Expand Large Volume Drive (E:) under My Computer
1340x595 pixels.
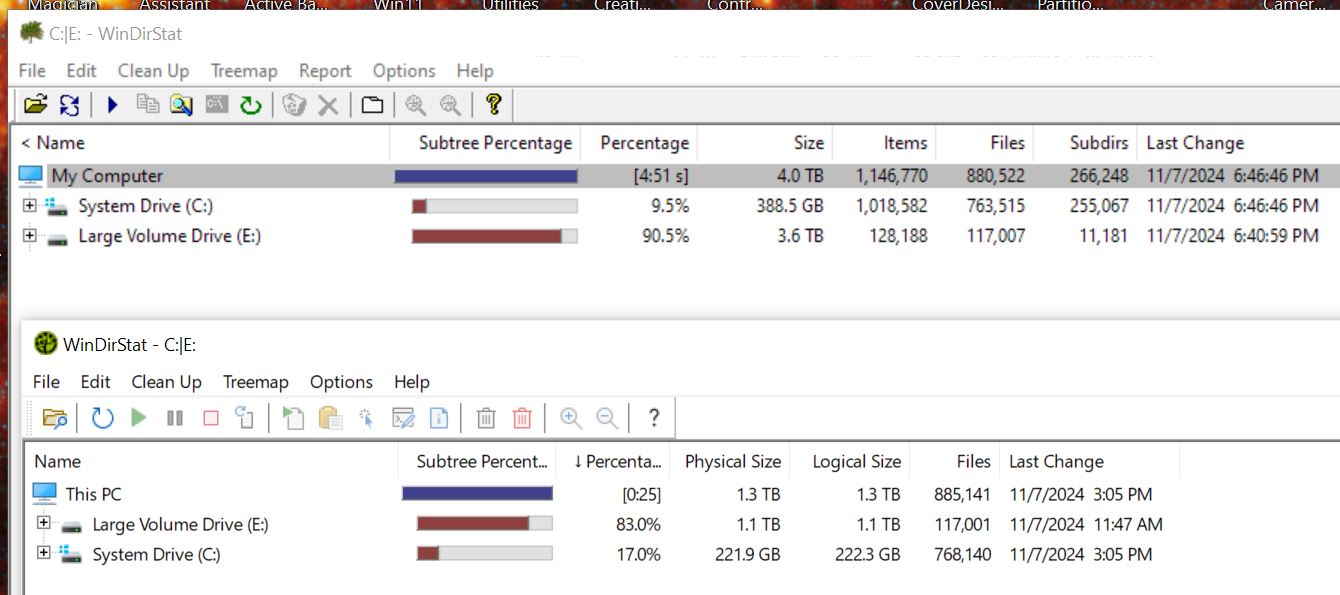pos(29,236)
